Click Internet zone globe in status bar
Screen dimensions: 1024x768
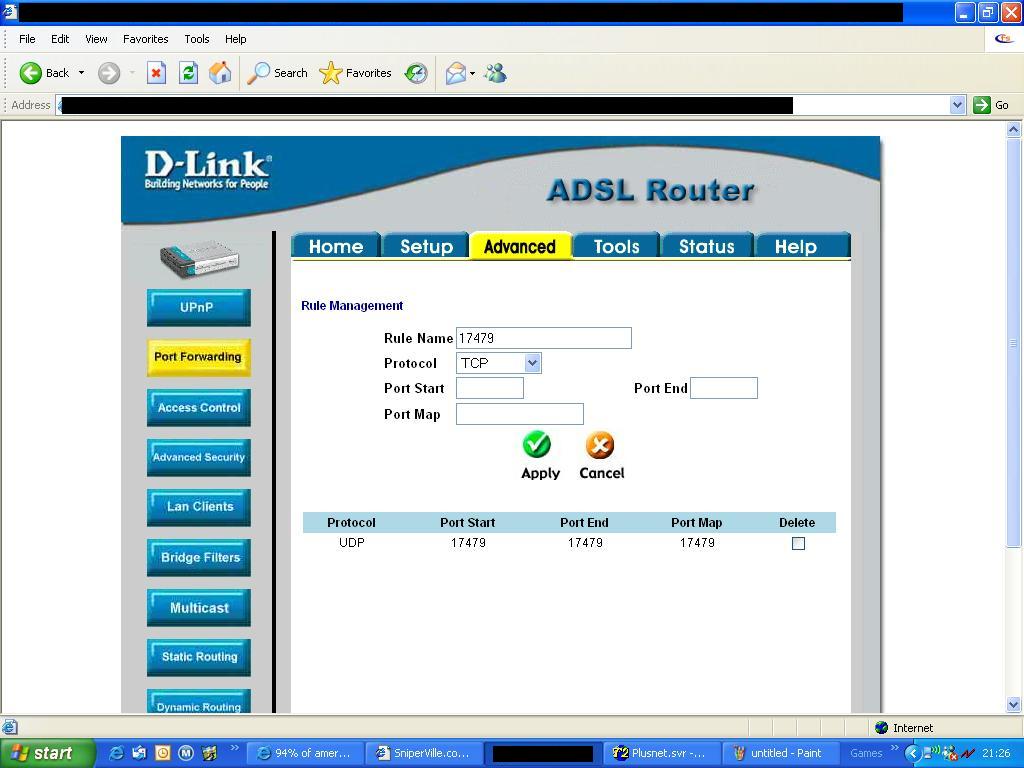(x=881, y=728)
